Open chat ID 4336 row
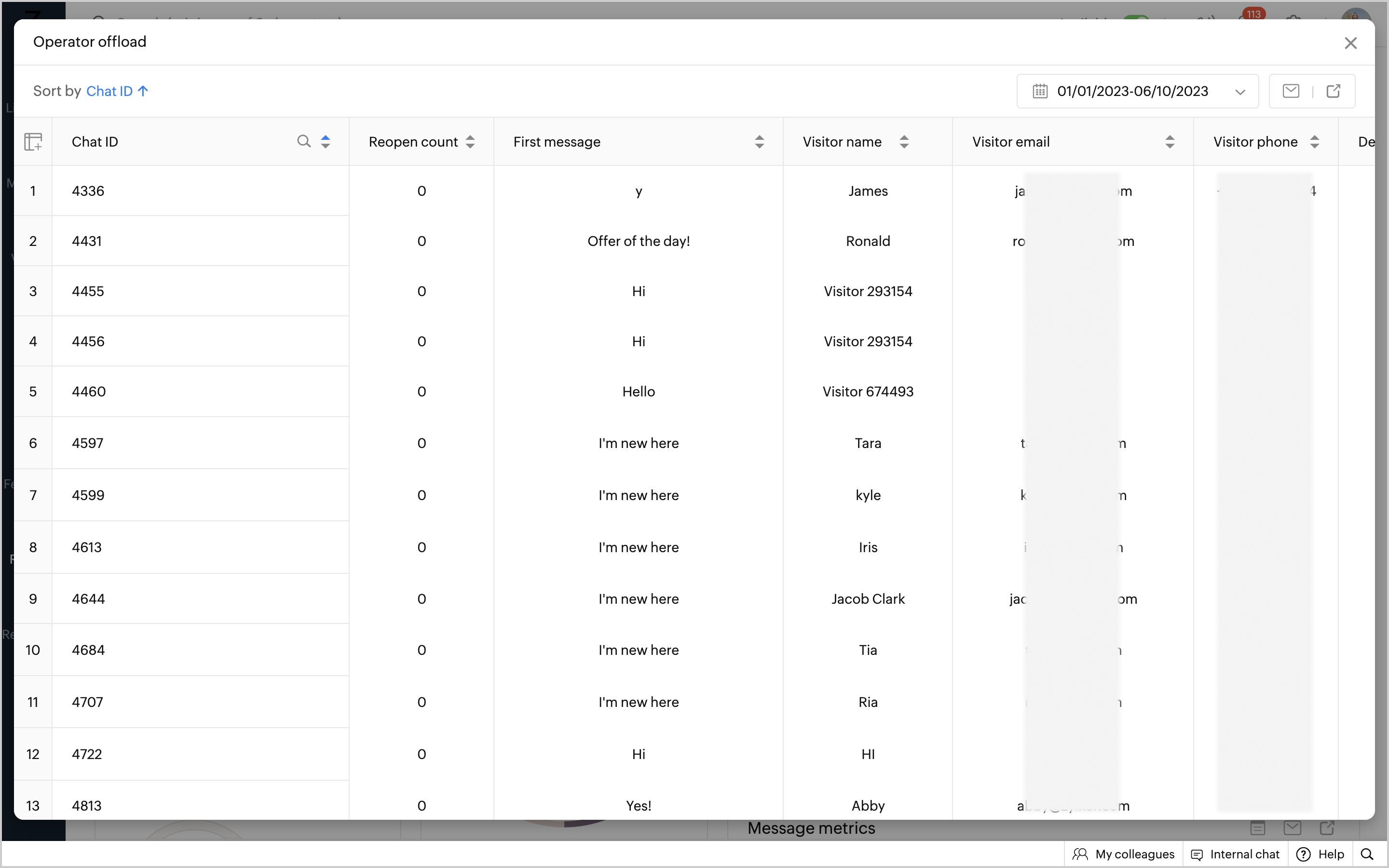The height and width of the screenshot is (868, 1389). coord(88,191)
